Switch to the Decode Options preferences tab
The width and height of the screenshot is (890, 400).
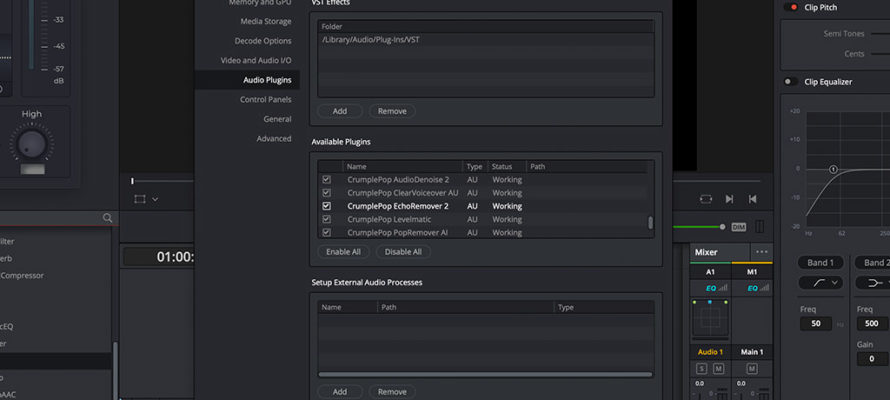point(263,41)
